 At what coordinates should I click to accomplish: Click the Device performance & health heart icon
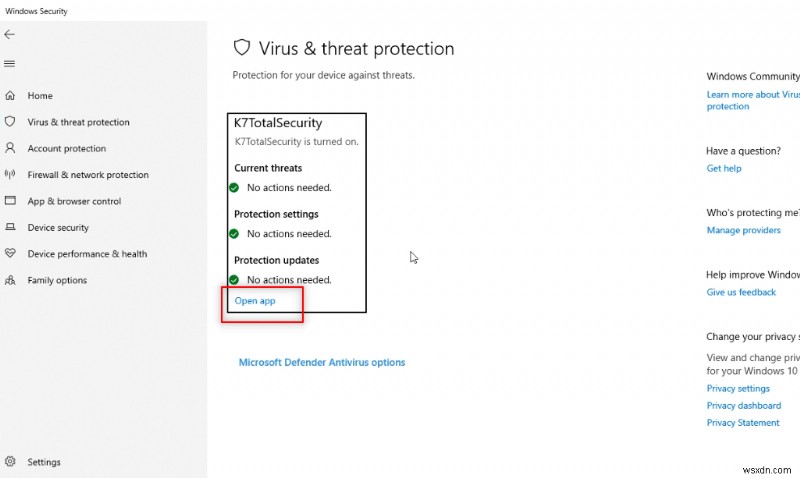[10, 254]
